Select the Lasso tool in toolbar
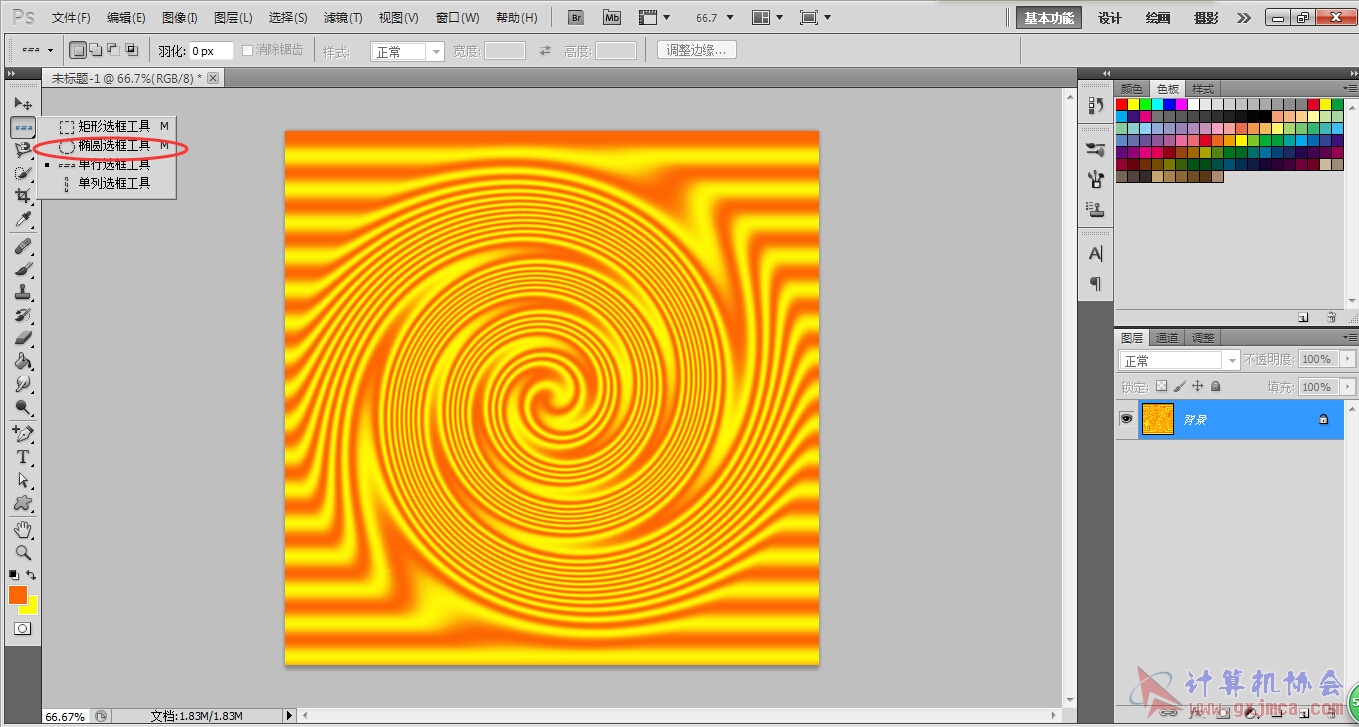1359x727 pixels. [23, 150]
